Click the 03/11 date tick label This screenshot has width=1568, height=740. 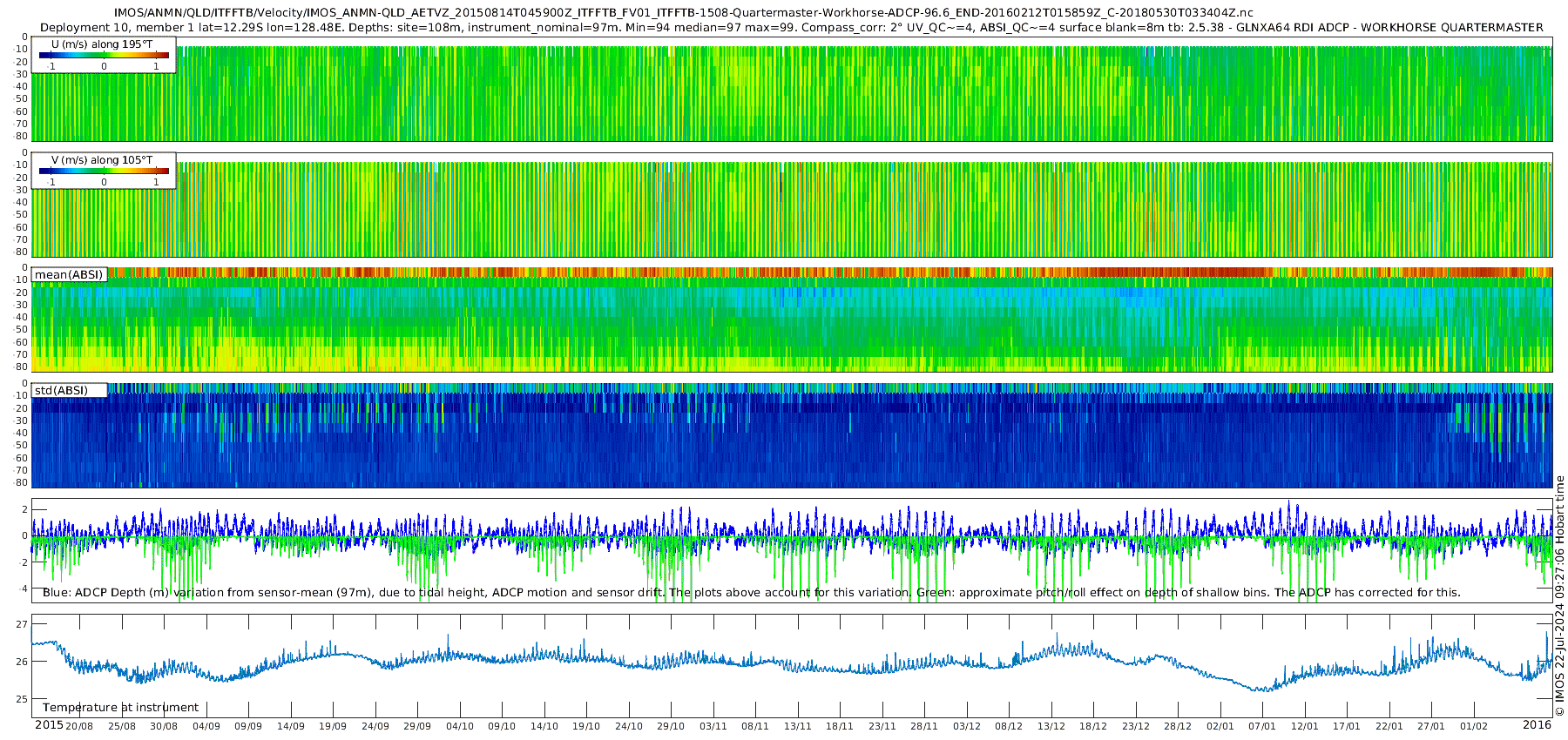[713, 726]
